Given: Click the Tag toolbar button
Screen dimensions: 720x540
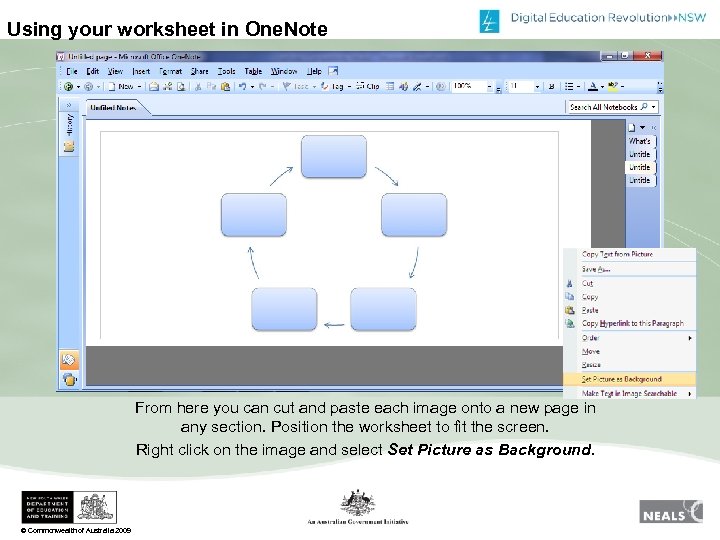Looking at the screenshot, I should (x=332, y=86).
